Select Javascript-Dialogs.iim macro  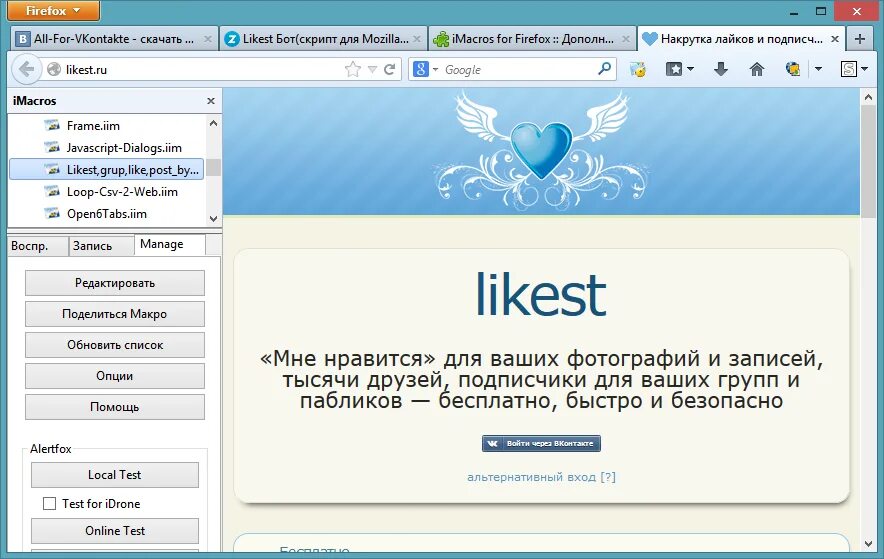click(124, 148)
